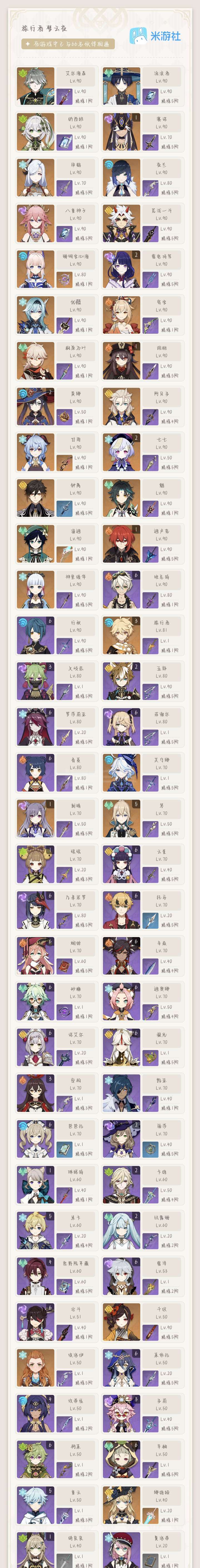This screenshot has width=200, height=1568.
Task: Click 雷电将军's constellation badge
Action: 136,255
